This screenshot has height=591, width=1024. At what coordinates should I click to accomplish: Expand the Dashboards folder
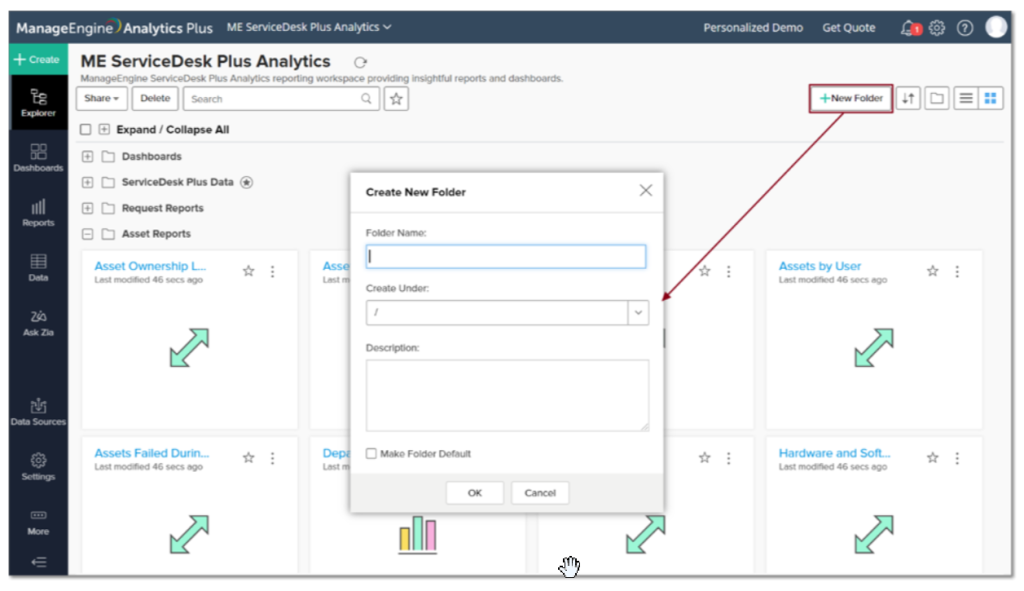coord(87,157)
